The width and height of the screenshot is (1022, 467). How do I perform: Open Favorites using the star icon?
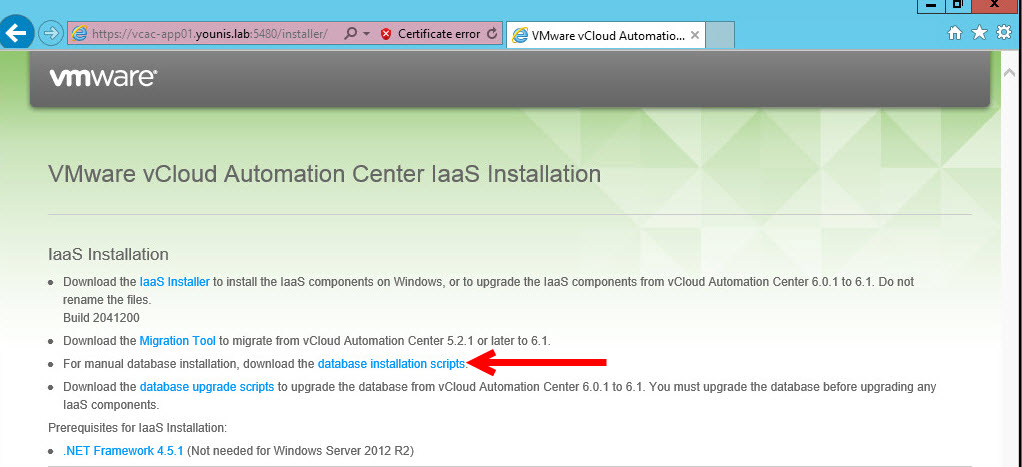point(979,33)
